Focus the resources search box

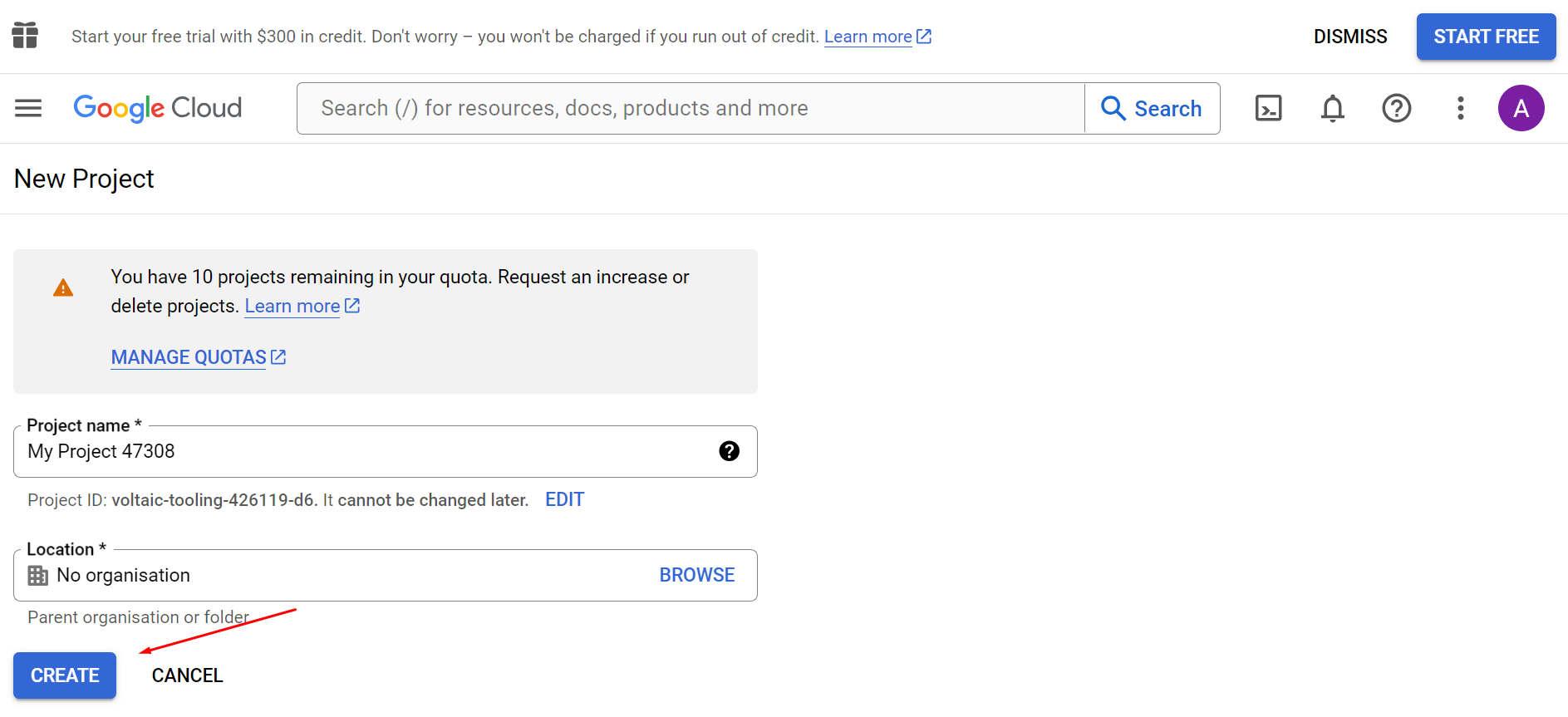point(690,108)
